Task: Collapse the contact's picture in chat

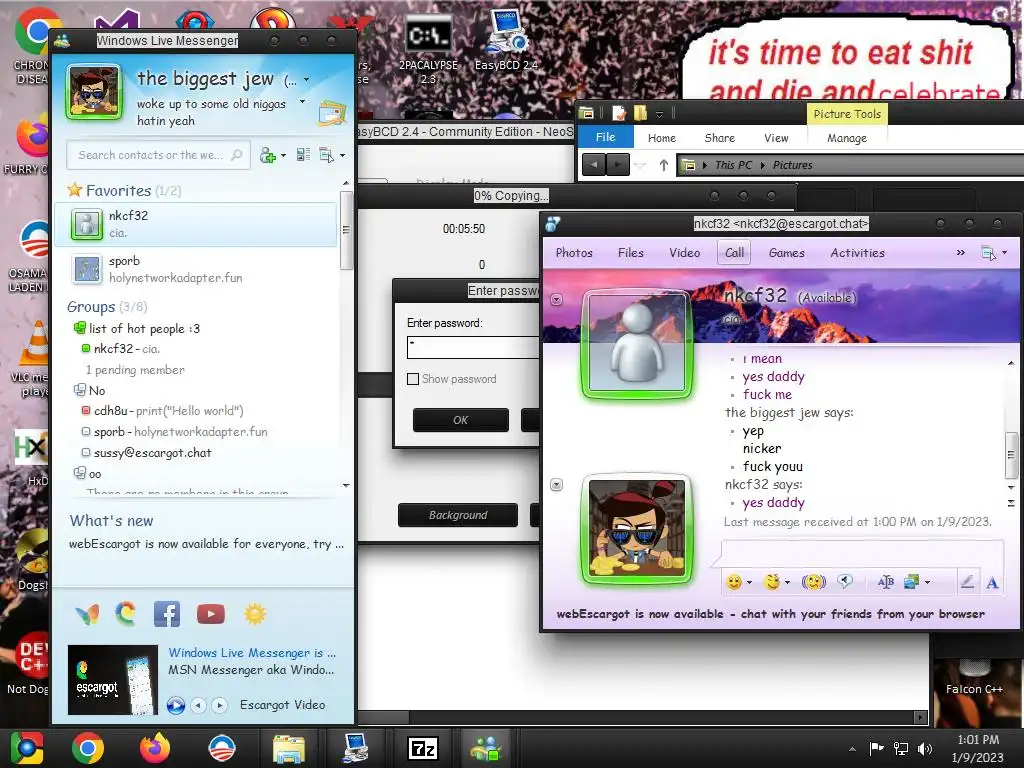Action: pos(556,300)
